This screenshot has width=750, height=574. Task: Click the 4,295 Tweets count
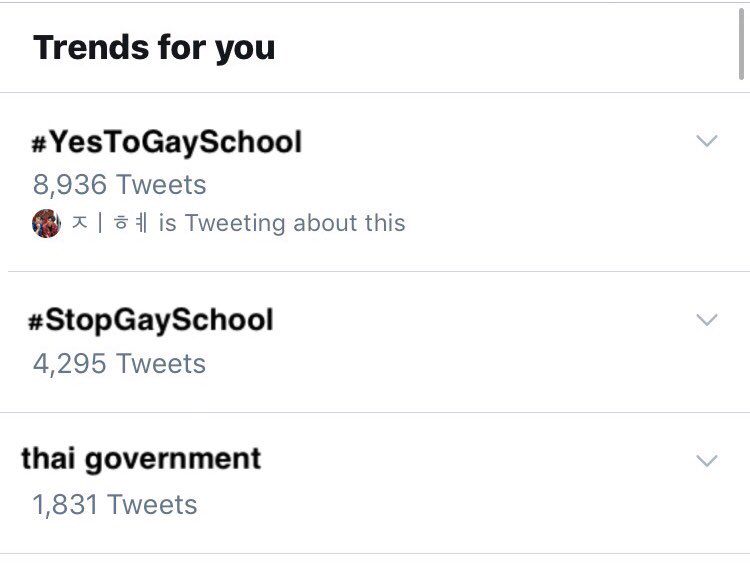119,363
